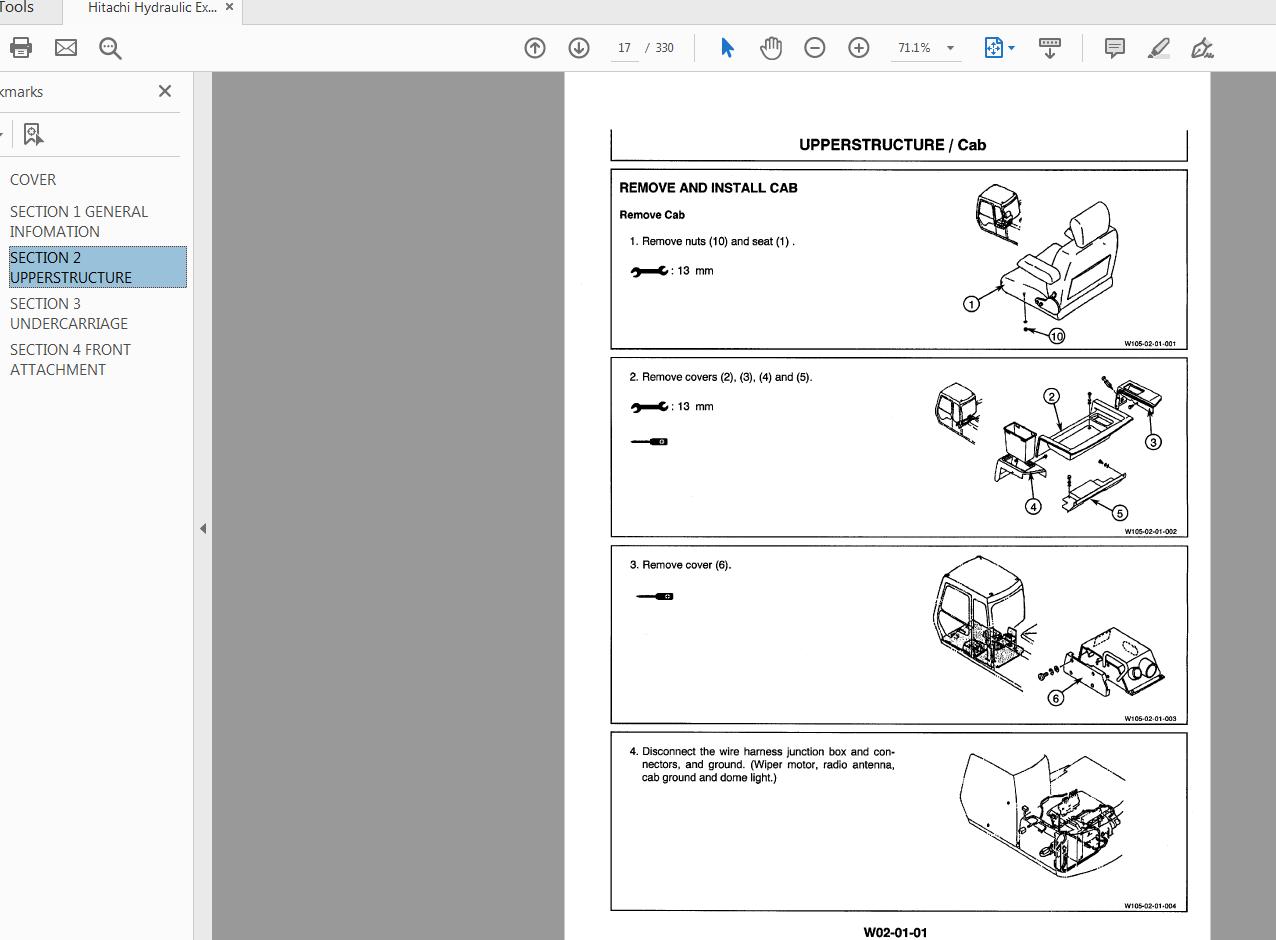Click step 4 Disconnect wire harness paragraph
Image resolution: width=1276 pixels, height=940 pixels.
[x=762, y=764]
